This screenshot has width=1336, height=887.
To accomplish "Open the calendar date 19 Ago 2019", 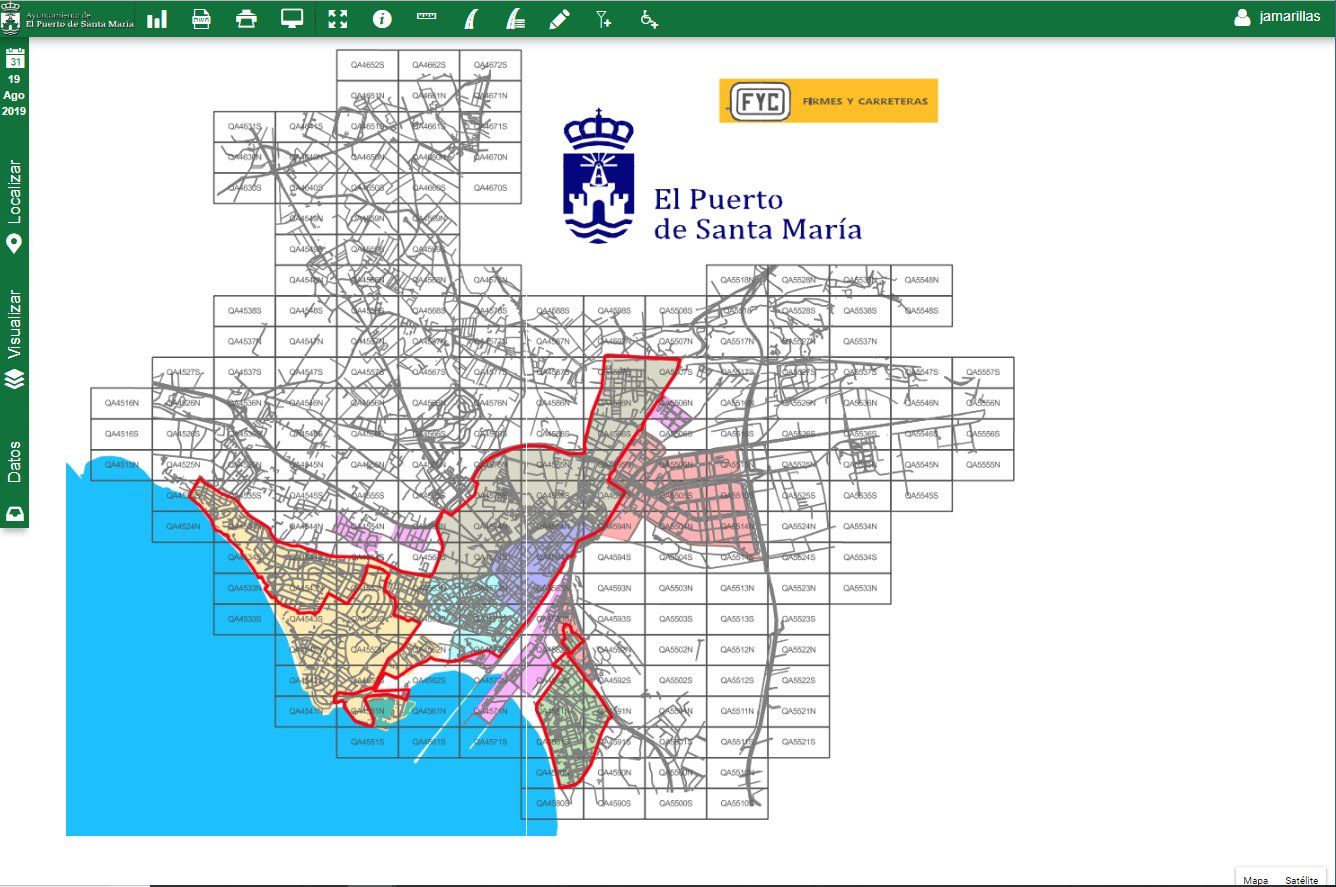I will coord(14,82).
